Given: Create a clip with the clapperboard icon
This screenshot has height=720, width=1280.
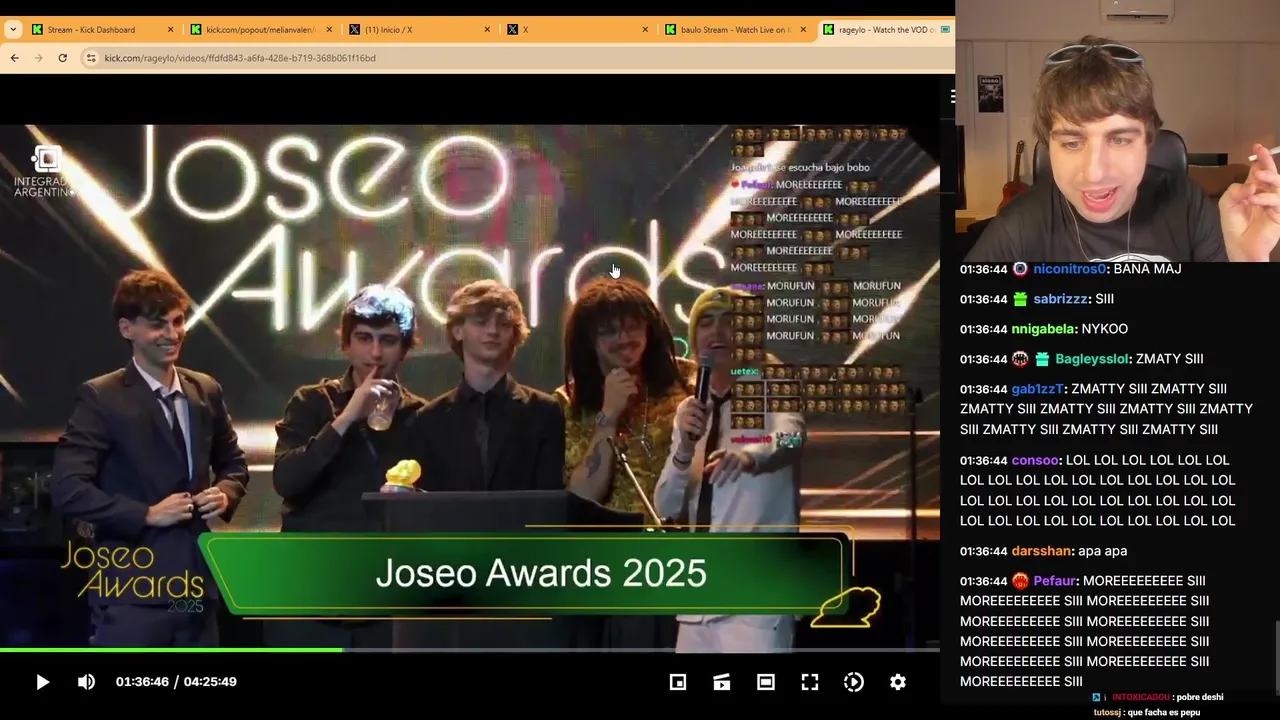Looking at the screenshot, I should 722,682.
